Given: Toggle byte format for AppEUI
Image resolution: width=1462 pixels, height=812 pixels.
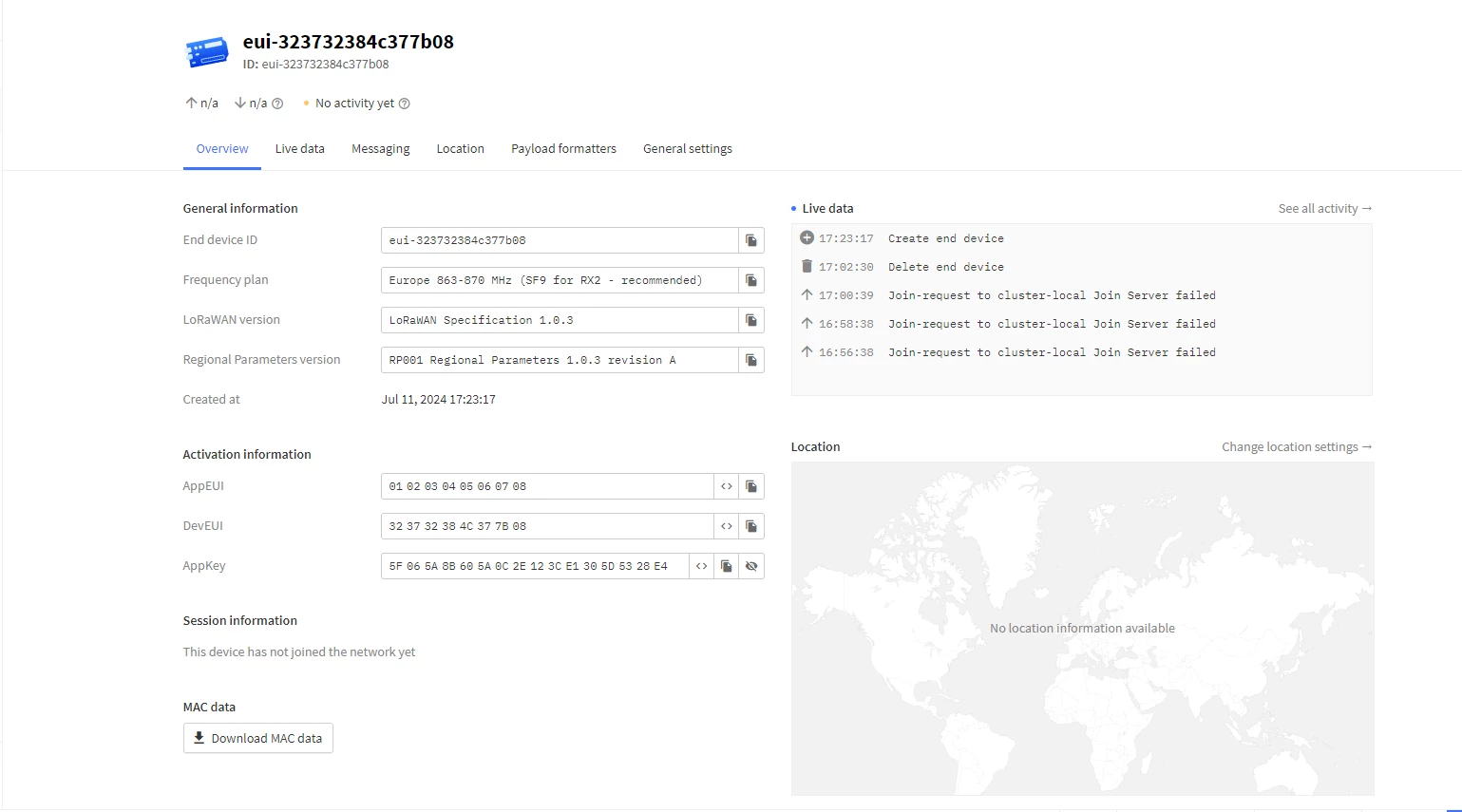Looking at the screenshot, I should click(x=727, y=486).
